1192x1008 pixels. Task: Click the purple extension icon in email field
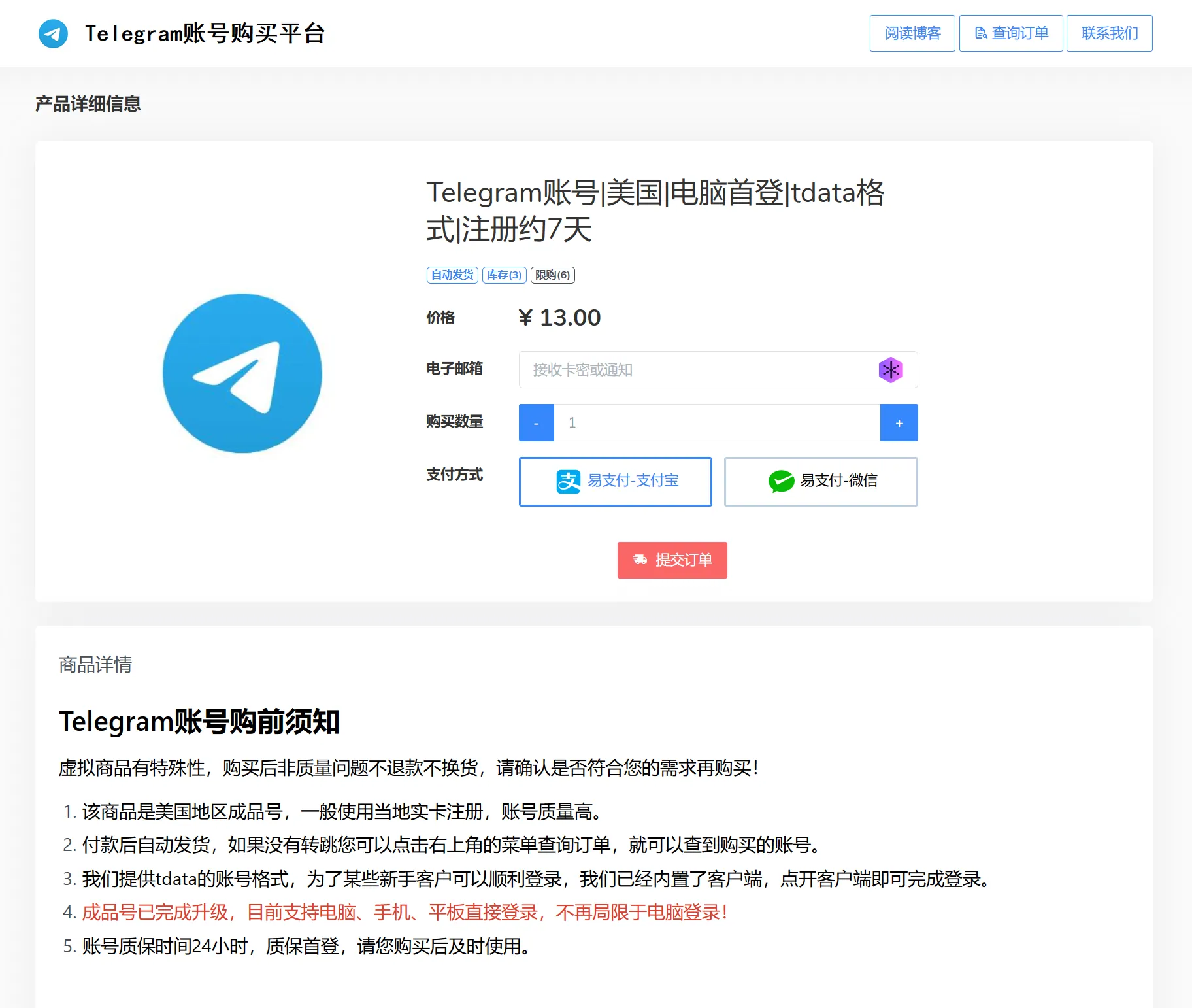(890, 370)
